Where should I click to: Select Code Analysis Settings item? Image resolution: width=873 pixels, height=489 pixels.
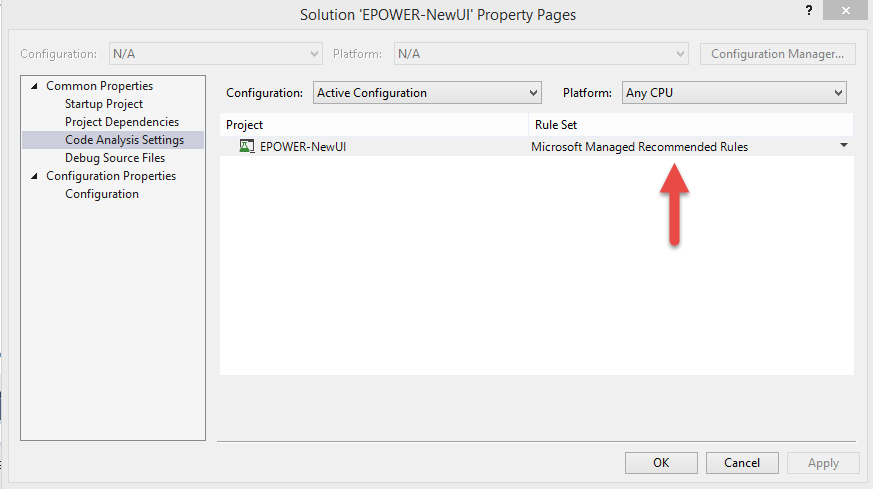(124, 140)
